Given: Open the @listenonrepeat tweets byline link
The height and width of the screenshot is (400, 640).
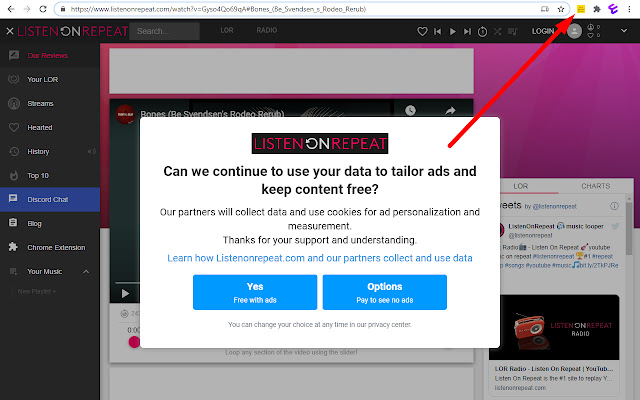Looking at the screenshot, I should click(554, 207).
